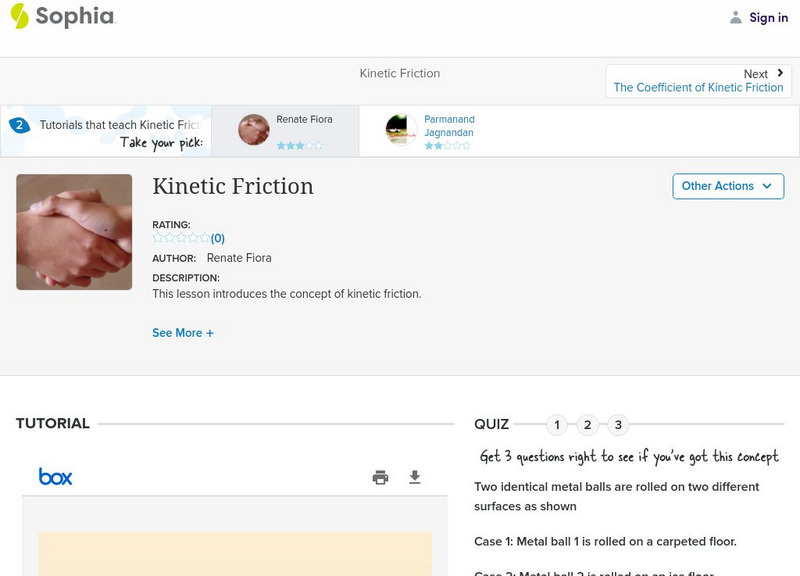Select quiz step 1 indicator
This screenshot has width=800, height=576.
[x=557, y=425]
